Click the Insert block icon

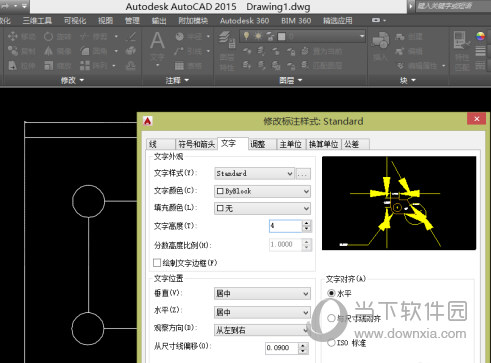[x=380, y=40]
